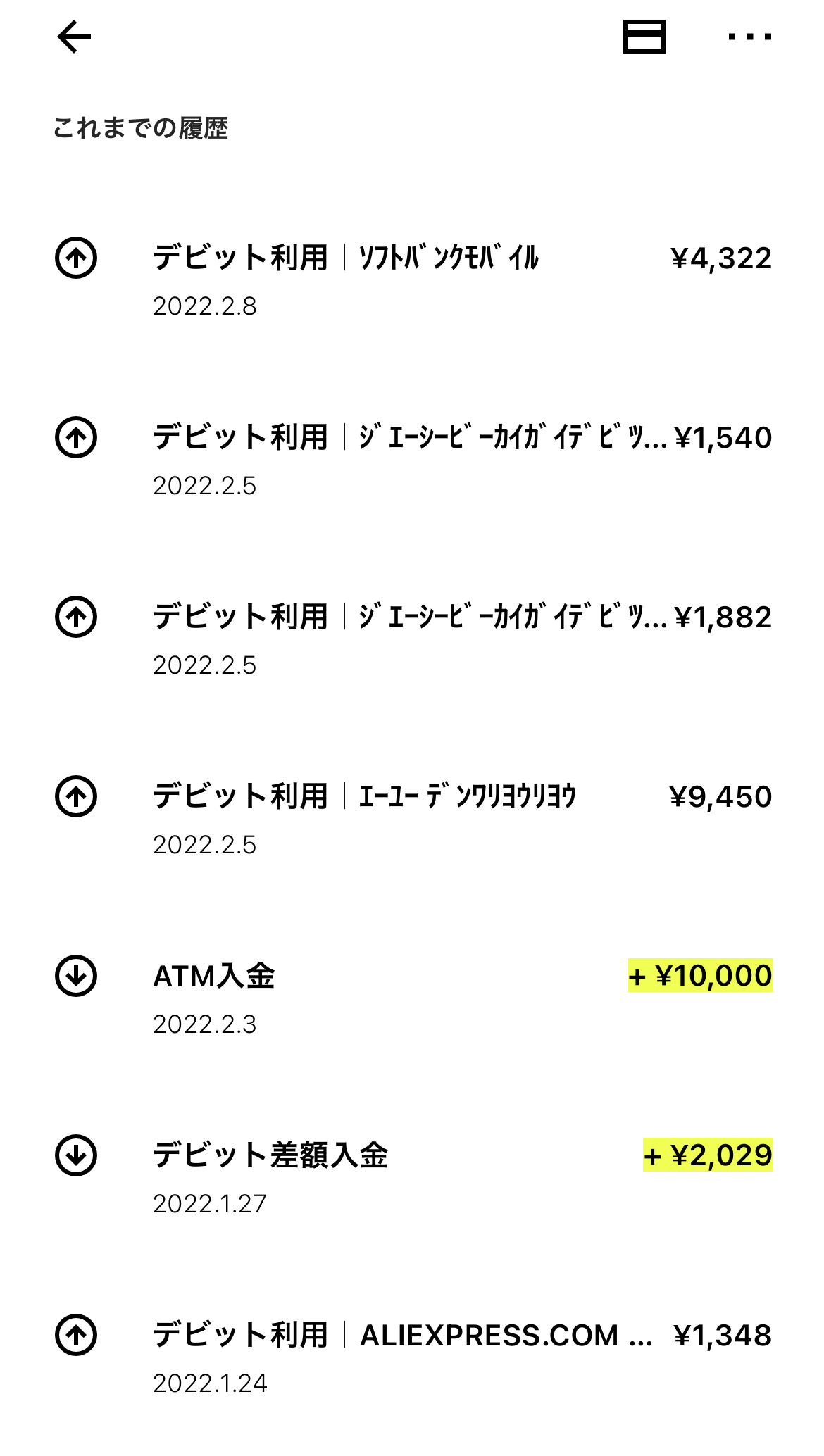This screenshot has height=1456, width=824.
Task: Open the three-dot more options menu
Action: (749, 37)
